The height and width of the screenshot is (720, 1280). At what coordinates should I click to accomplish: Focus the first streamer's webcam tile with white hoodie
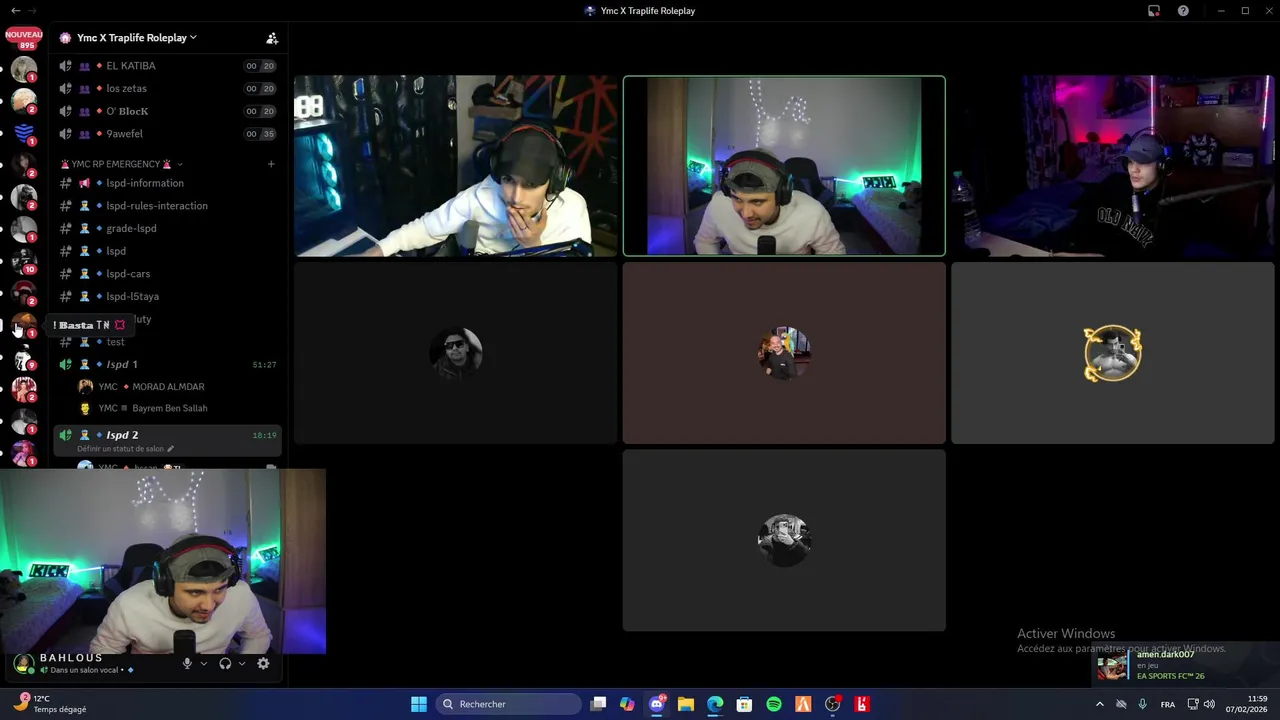pyautogui.click(x=456, y=166)
